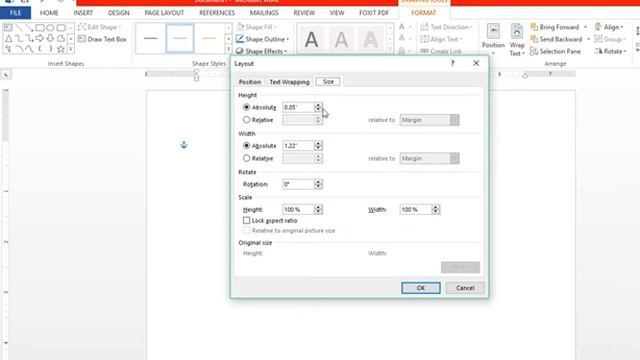This screenshot has height=360, width=640.
Task: Open the Wrap Text options
Action: (x=517, y=40)
